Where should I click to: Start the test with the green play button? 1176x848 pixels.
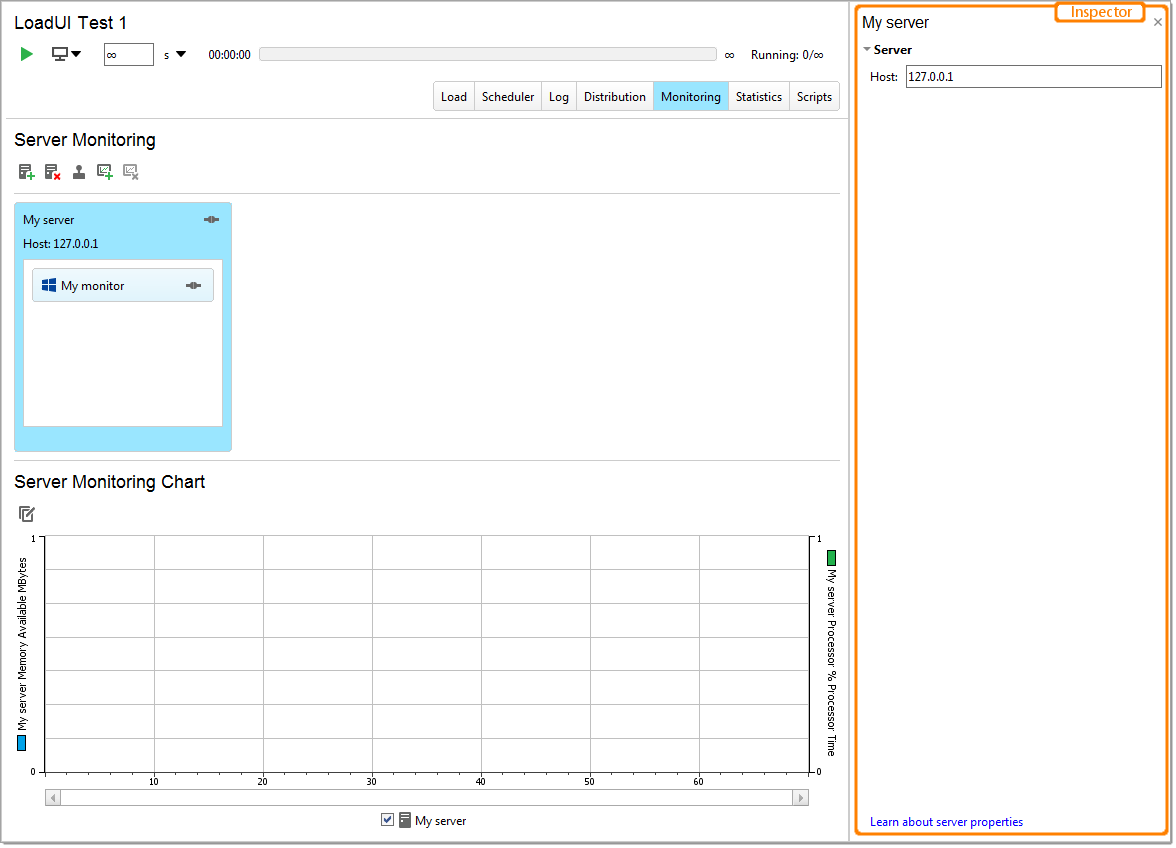(26, 54)
